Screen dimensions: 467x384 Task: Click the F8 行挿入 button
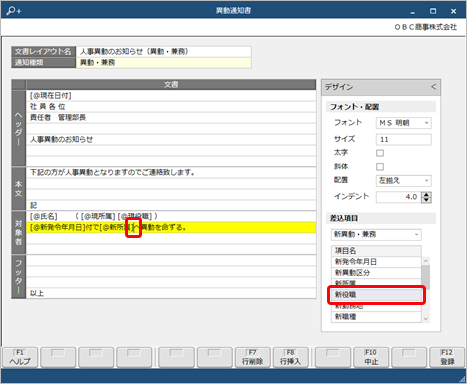(x=290, y=357)
